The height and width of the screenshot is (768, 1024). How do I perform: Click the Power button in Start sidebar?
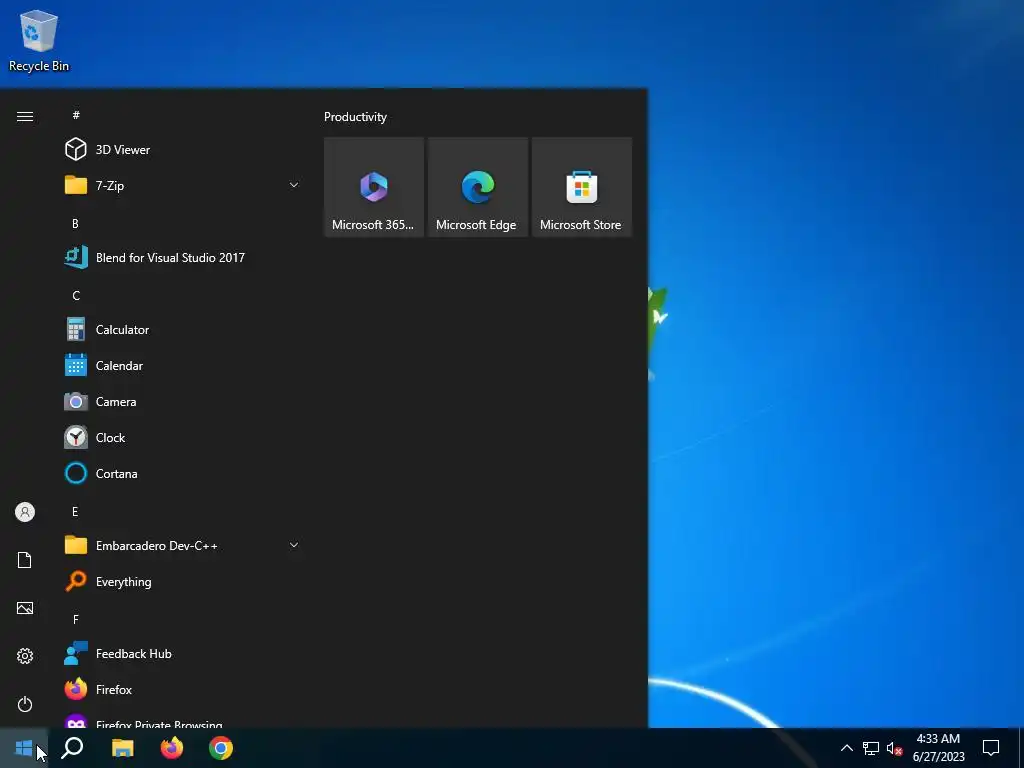point(25,704)
